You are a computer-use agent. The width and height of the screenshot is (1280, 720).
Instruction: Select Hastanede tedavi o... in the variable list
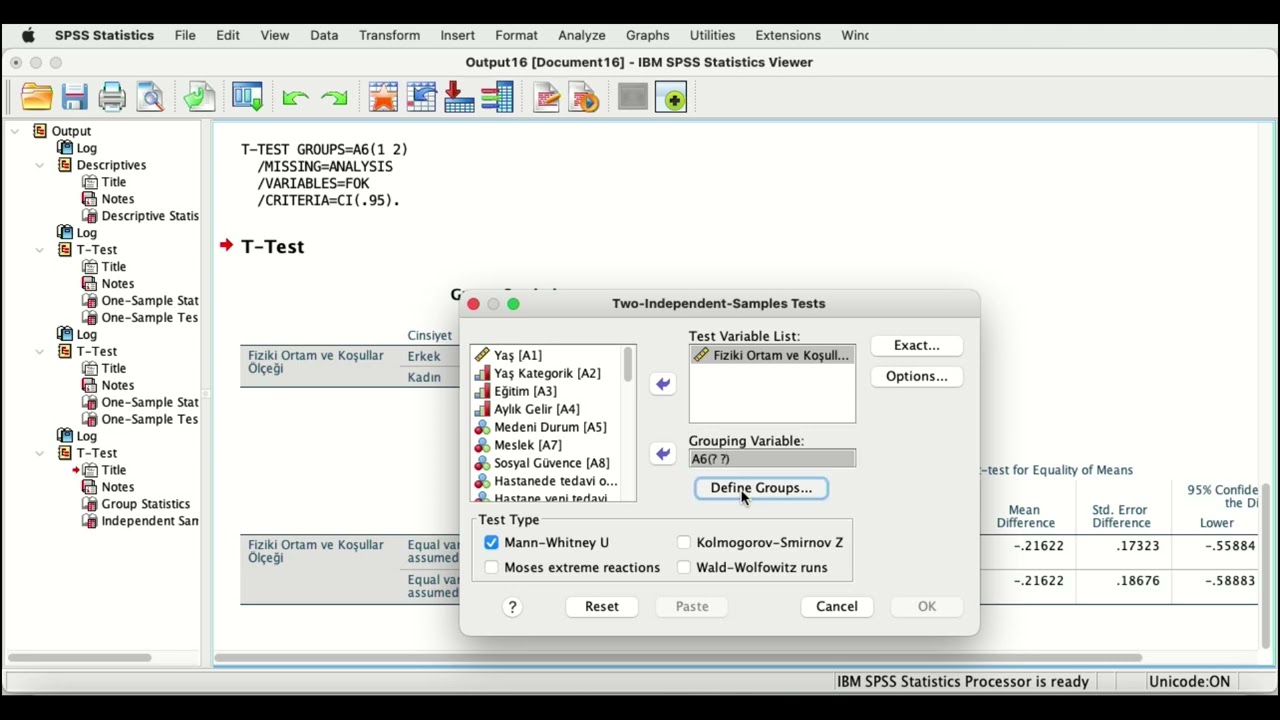(555, 481)
